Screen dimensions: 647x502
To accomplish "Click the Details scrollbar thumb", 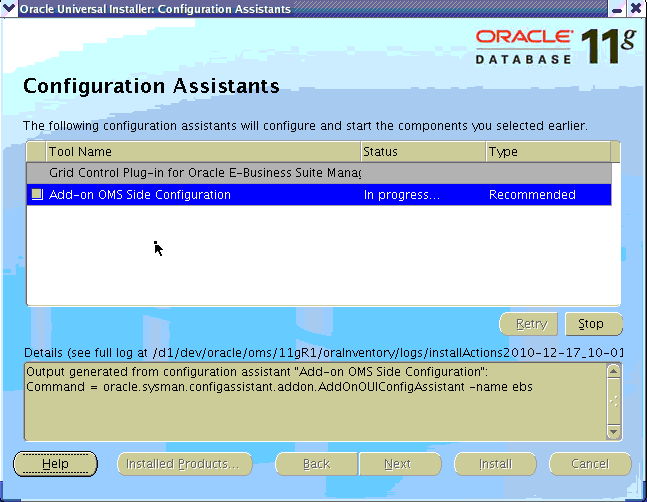I will point(613,401).
